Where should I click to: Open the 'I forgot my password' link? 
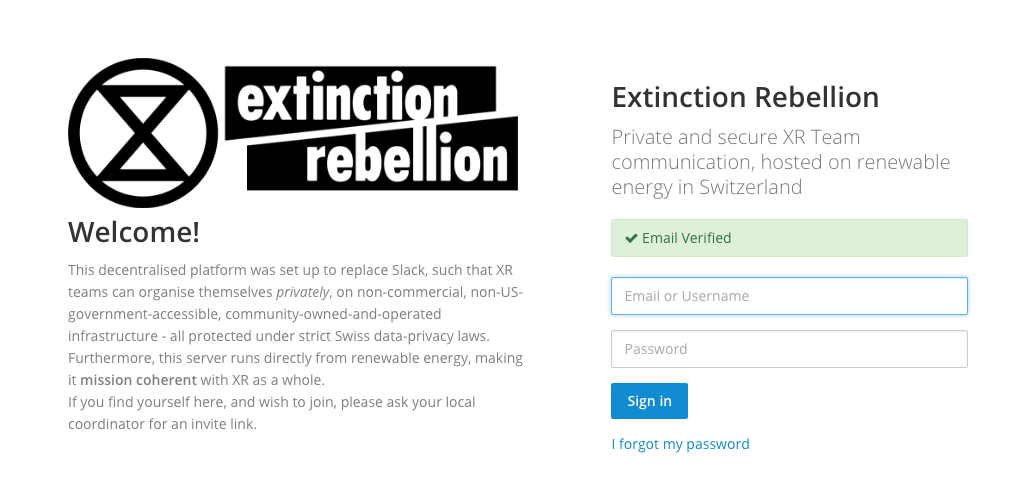point(680,444)
